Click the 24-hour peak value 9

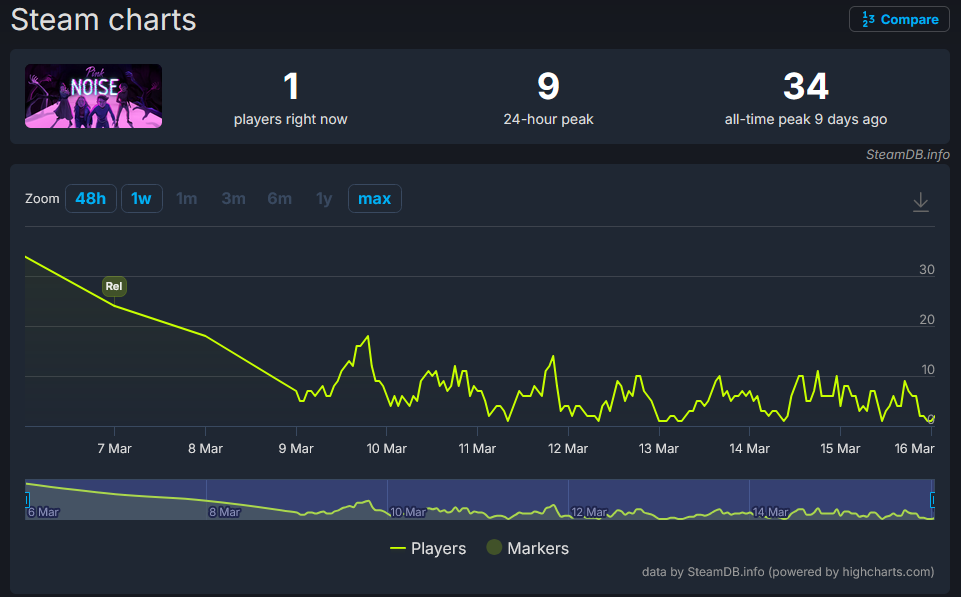click(x=549, y=86)
